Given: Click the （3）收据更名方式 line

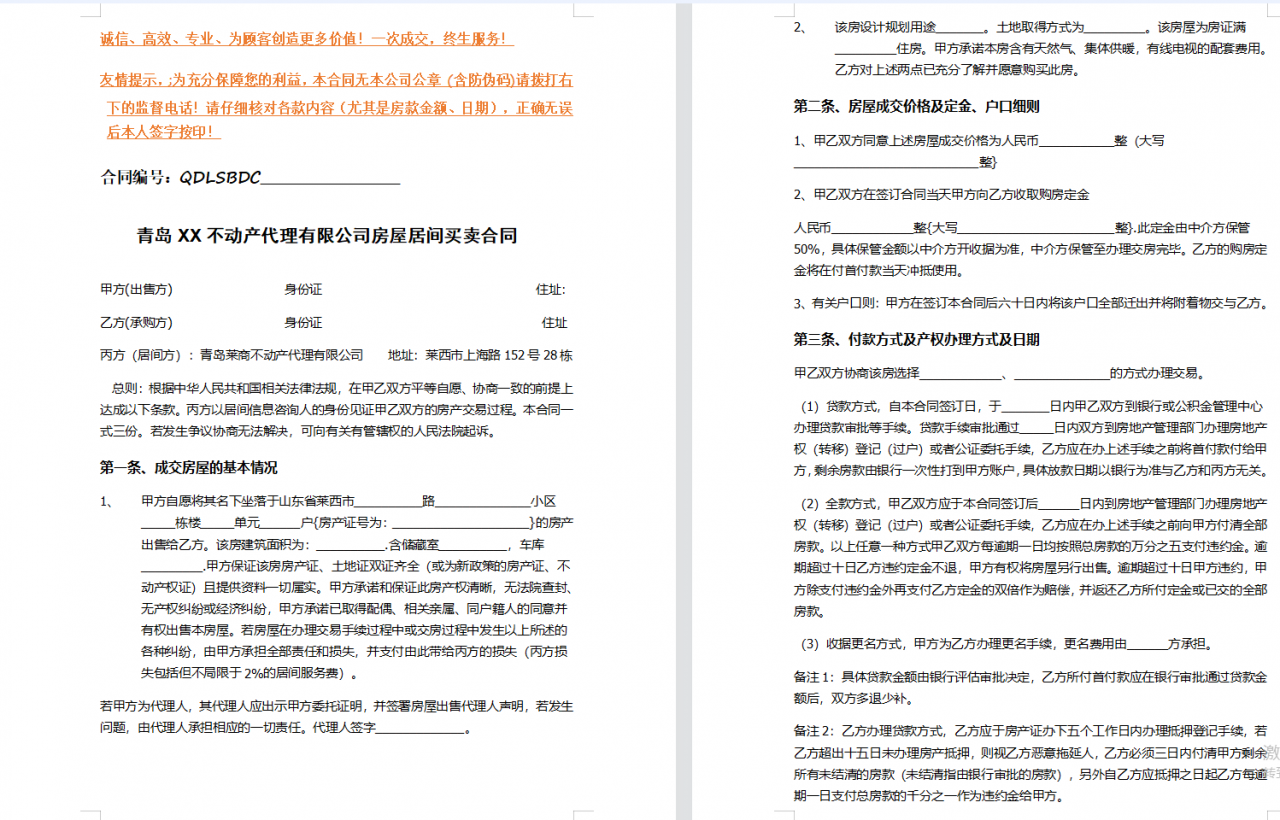Looking at the screenshot, I should pos(1003,644).
